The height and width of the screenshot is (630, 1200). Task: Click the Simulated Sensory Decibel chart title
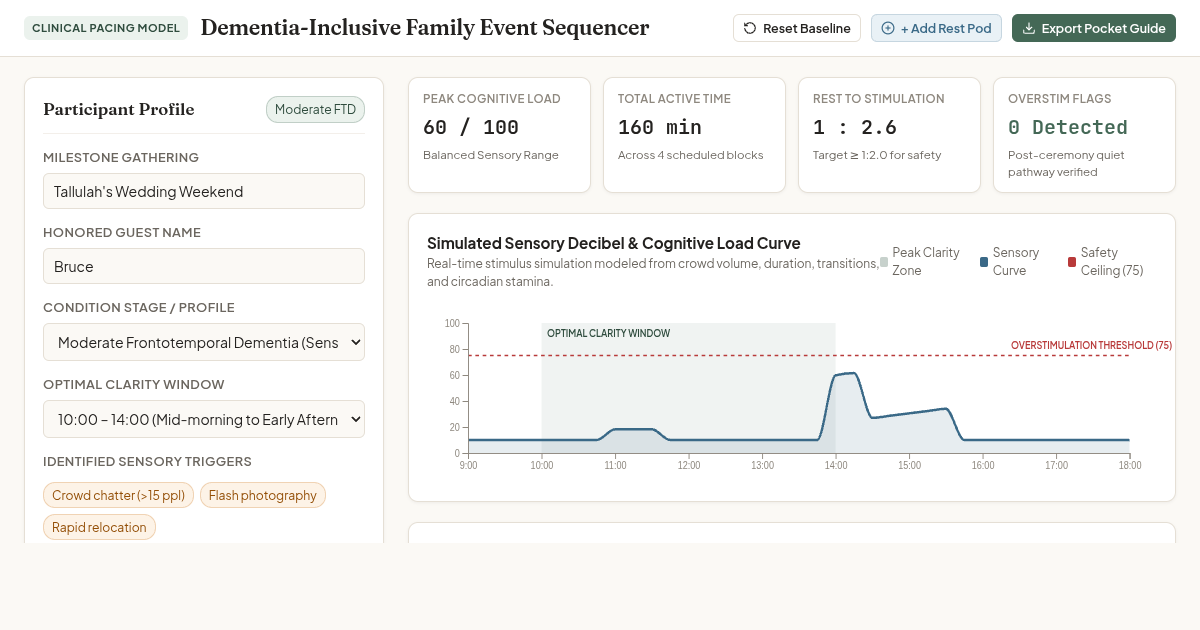pos(614,243)
